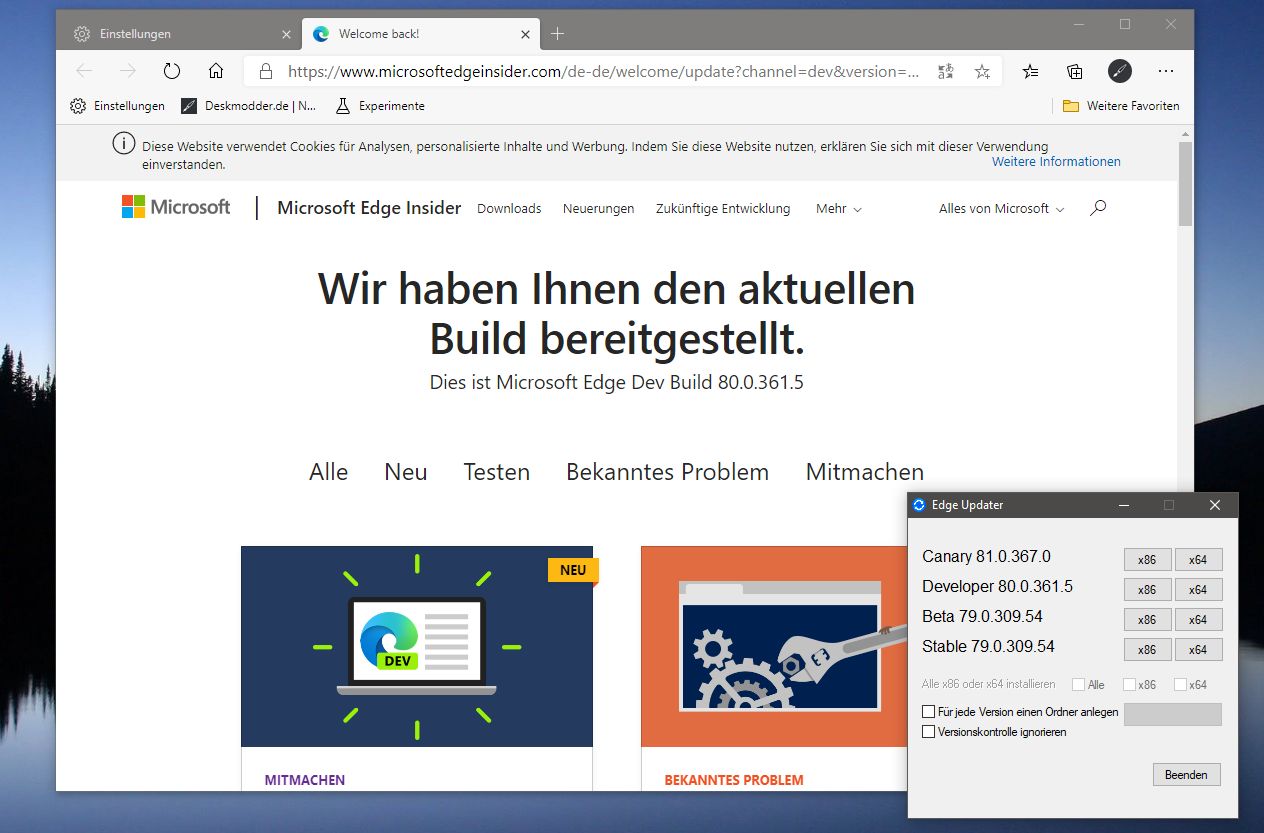Screen dimensions: 1264x833
Task: Select the Mitmachen filter
Action: [x=865, y=472]
